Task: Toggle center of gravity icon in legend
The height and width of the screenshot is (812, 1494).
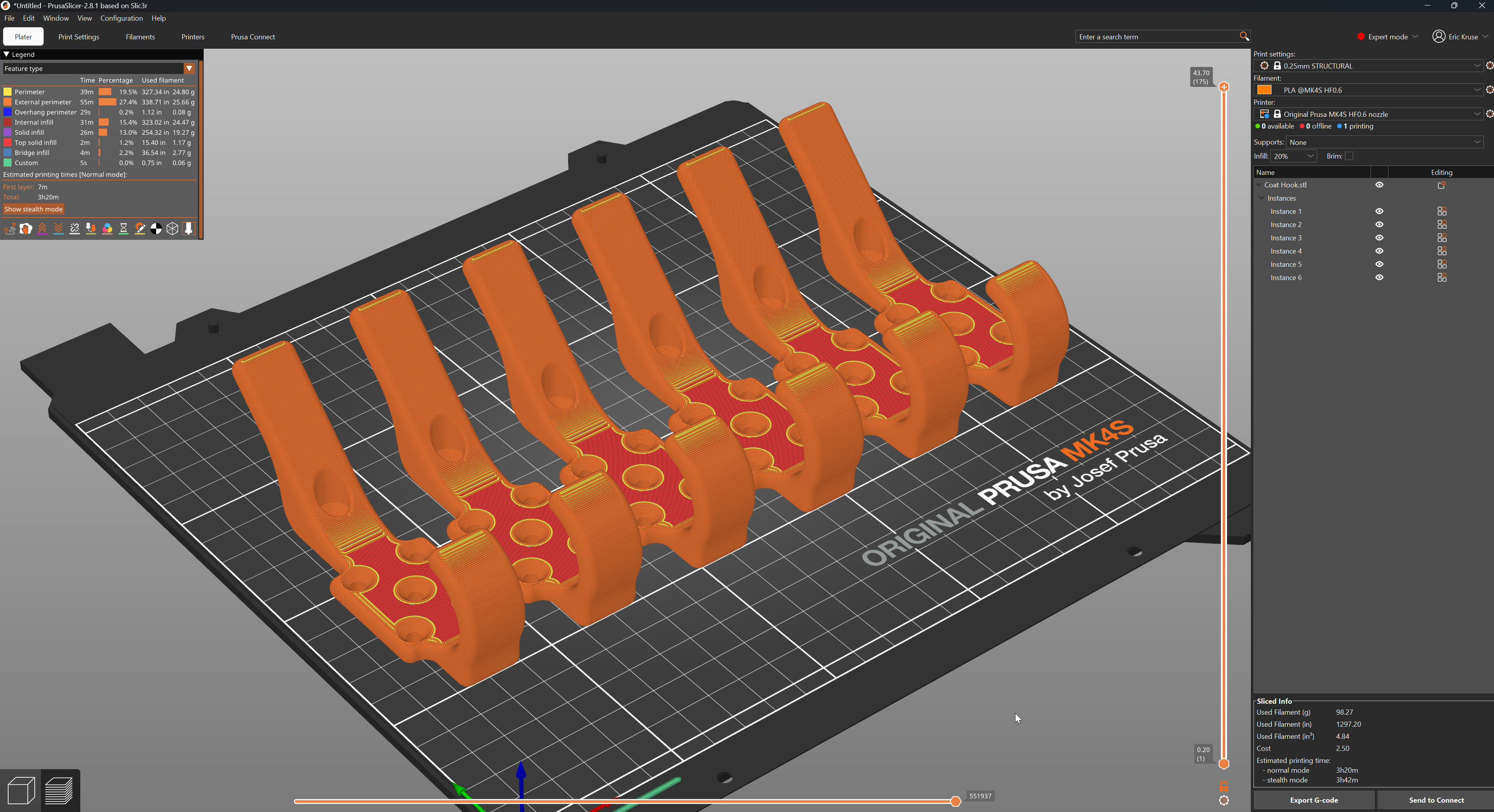Action: (156, 229)
